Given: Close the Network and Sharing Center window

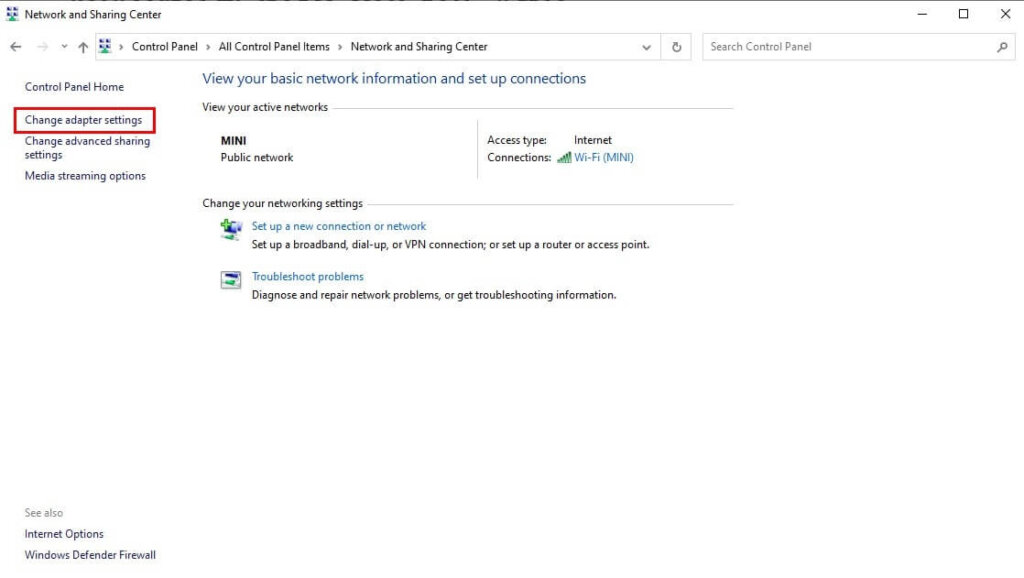Looking at the screenshot, I should coord(1005,14).
